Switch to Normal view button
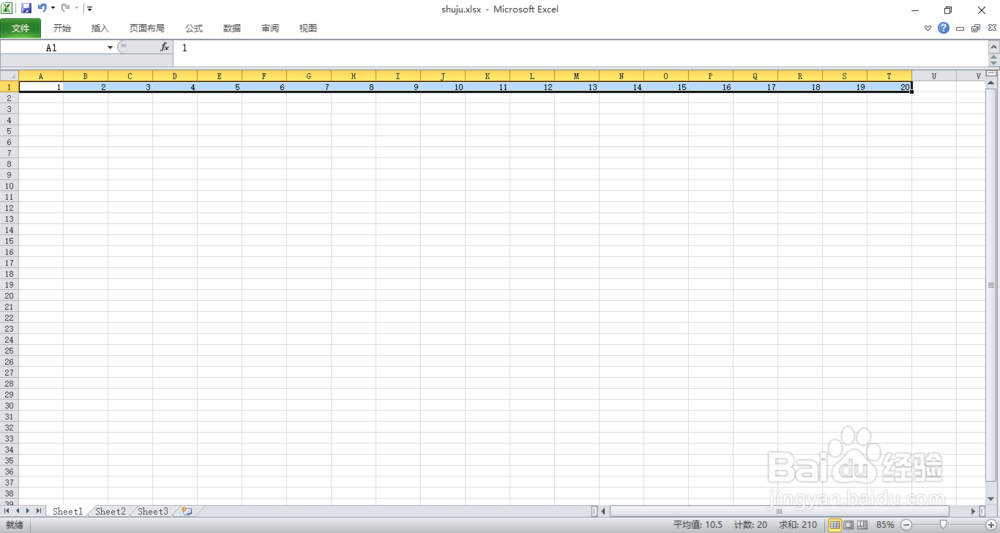 coord(835,525)
